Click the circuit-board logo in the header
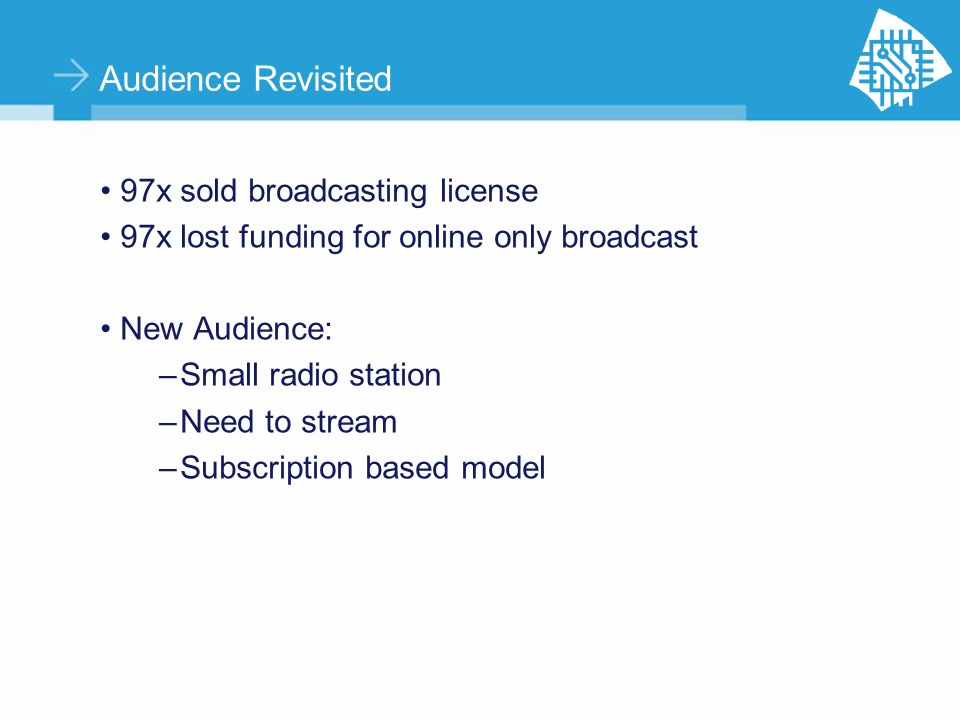The width and height of the screenshot is (960, 720). pos(899,59)
